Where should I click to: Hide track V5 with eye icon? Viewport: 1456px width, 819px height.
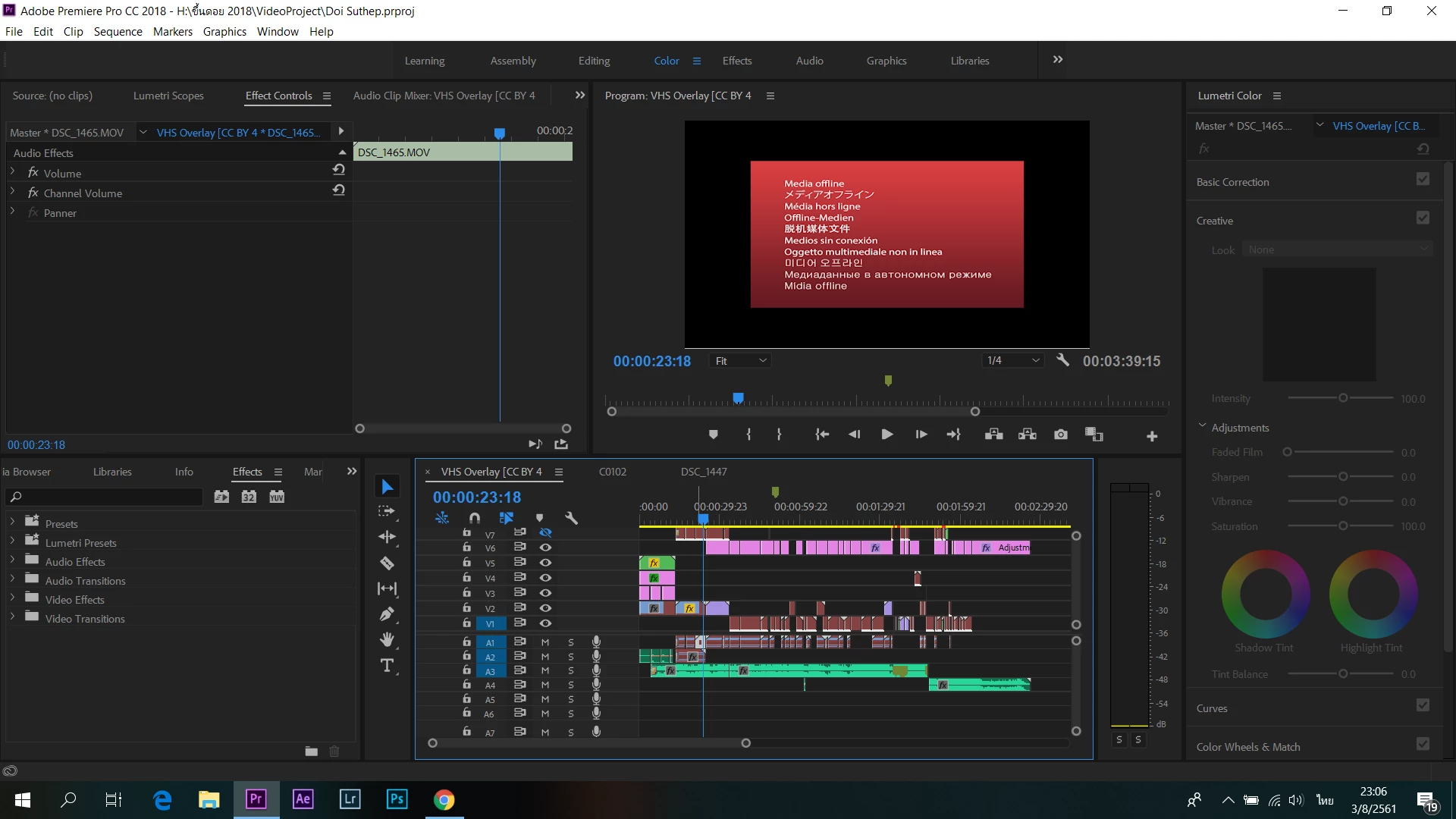pyautogui.click(x=545, y=563)
